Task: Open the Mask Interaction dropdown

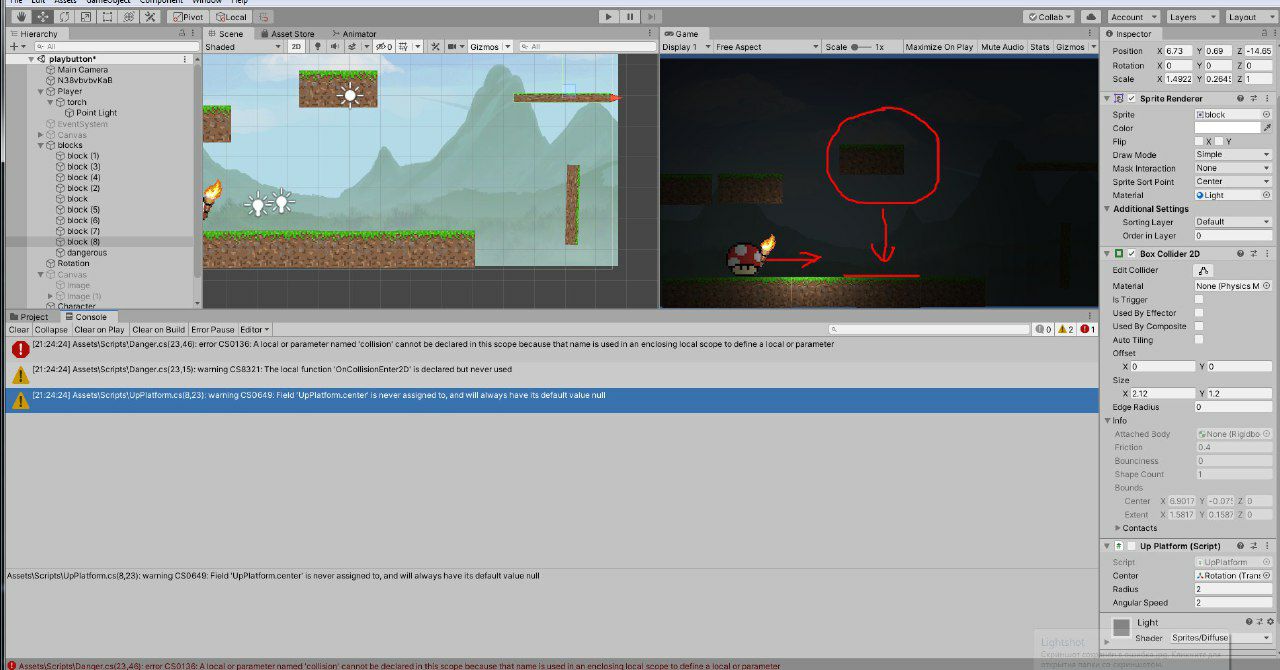Action: pyautogui.click(x=1233, y=168)
